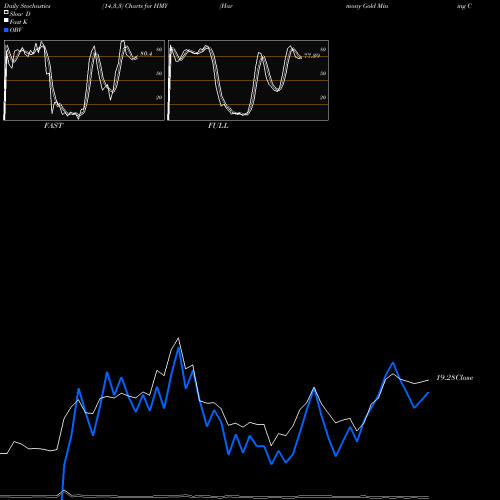Screen dimensions: 500x500
Task: Click the 'FAST' label under left chart
Action: pyautogui.click(x=53, y=126)
